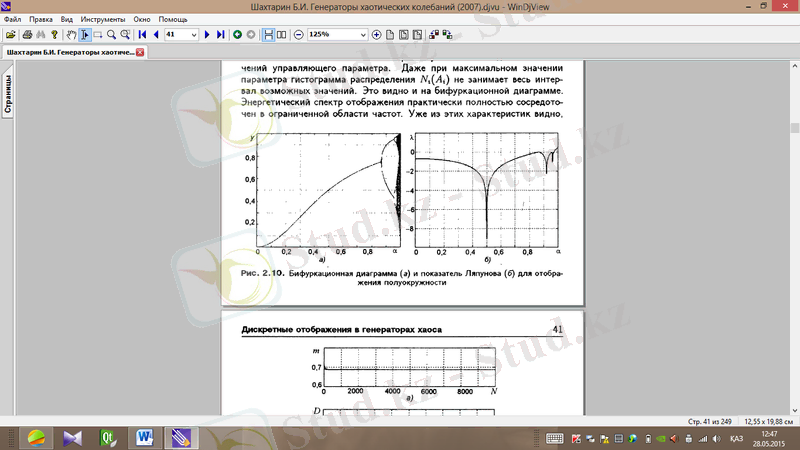This screenshot has width=800, height=450.
Task: Click the Print icon in toolbar
Action: (28, 35)
